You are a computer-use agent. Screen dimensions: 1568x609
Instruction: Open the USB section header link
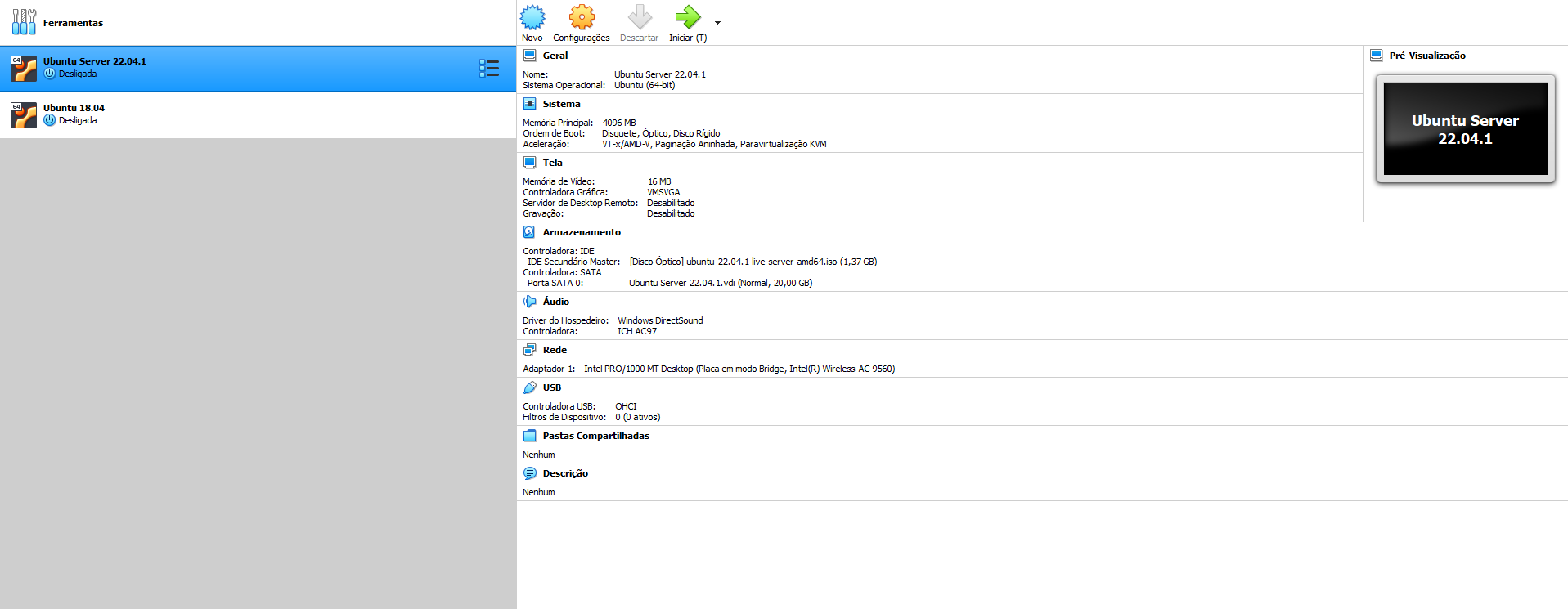point(552,387)
